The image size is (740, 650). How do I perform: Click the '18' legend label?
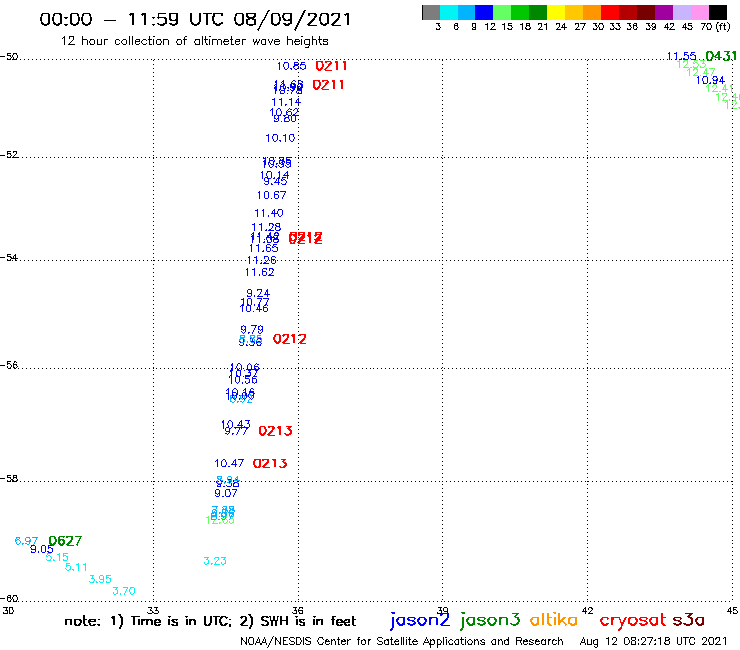pyautogui.click(x=525, y=27)
